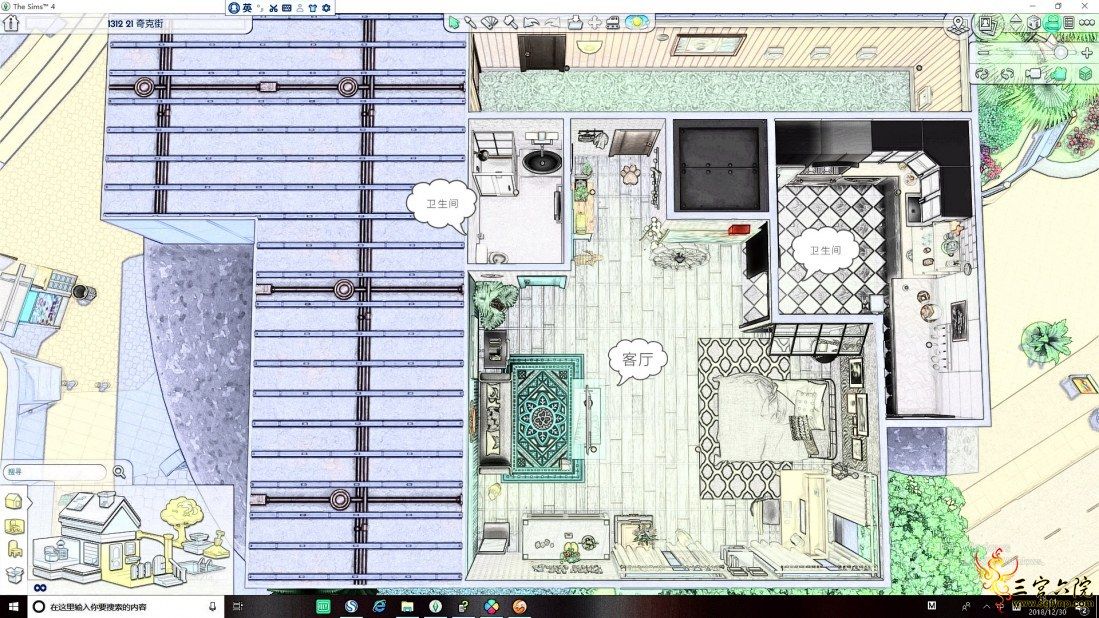Choose the Design tool fan swatch icon
Image resolution: width=1099 pixels, height=618 pixels.
point(490,22)
